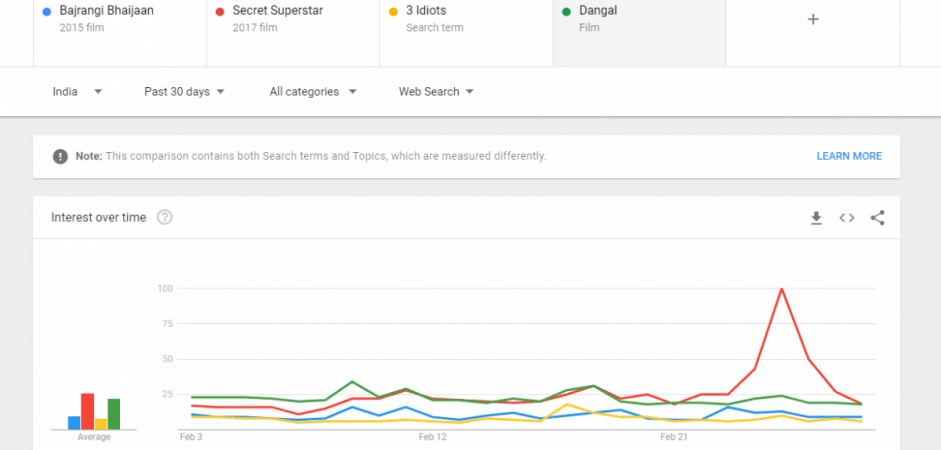Click the blue Bajrangi Bhaijaan average bar
The image size is (941, 450).
74,423
